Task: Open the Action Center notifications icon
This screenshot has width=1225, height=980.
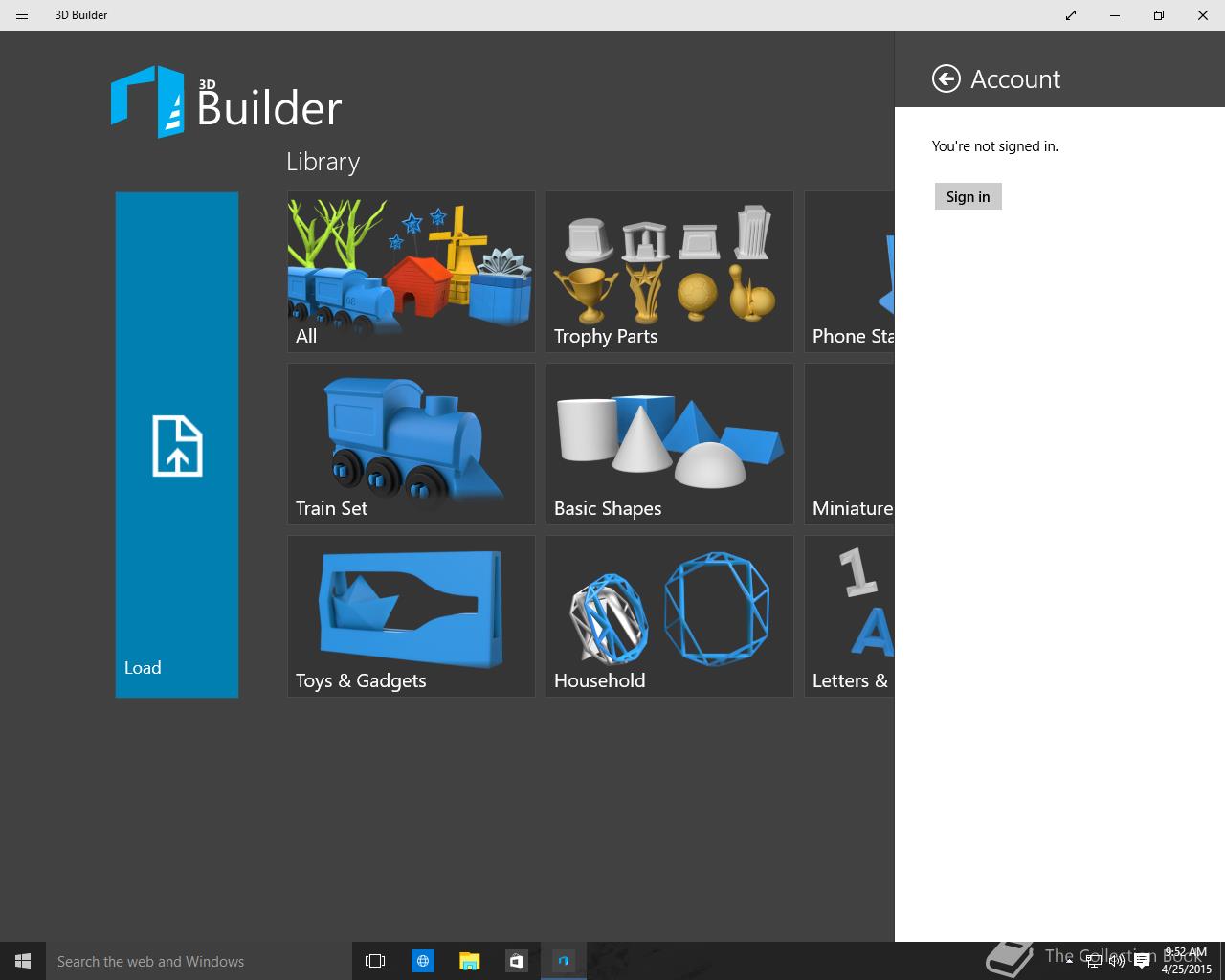Action: (1141, 961)
